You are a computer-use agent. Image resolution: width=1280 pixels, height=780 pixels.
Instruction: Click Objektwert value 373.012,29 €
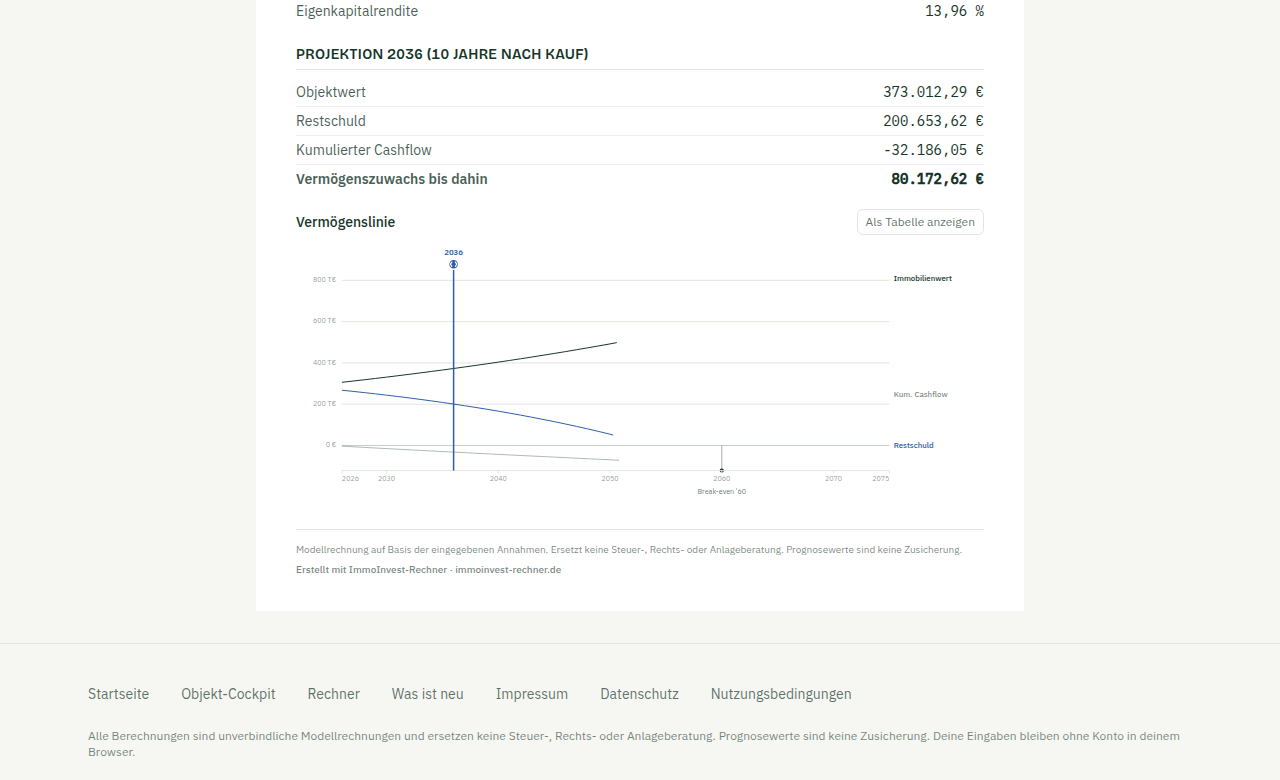point(933,92)
